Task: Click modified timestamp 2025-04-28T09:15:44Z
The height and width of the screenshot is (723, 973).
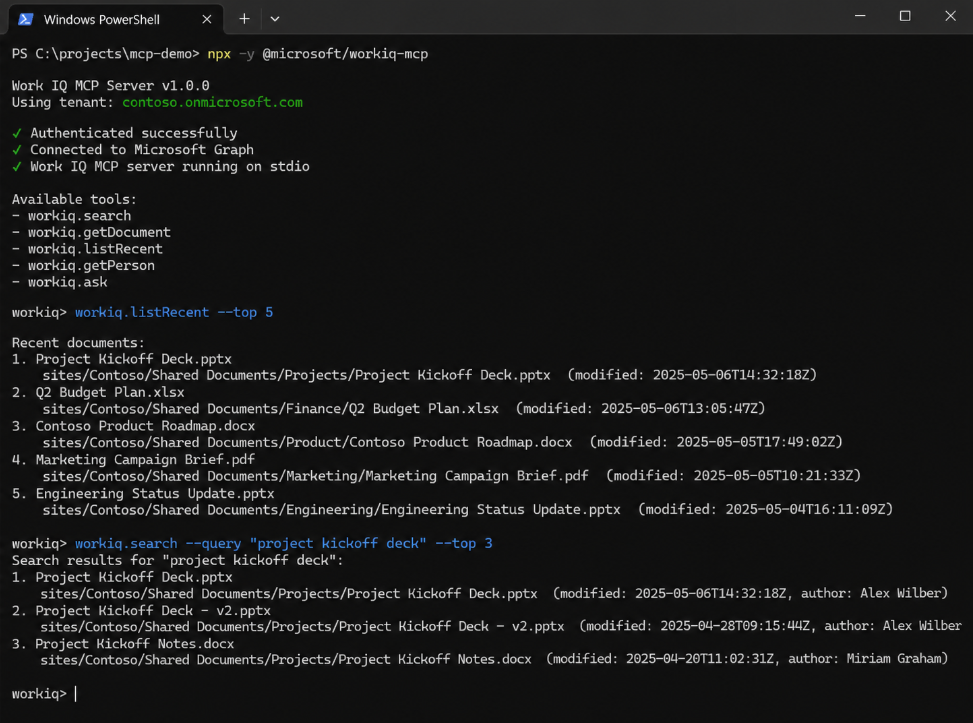Action: point(735,626)
